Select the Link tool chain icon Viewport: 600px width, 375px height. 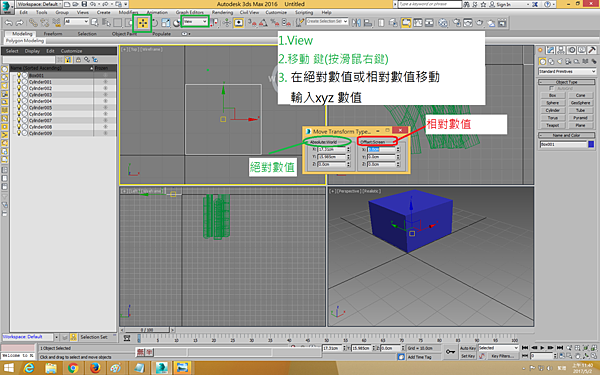tap(33, 23)
